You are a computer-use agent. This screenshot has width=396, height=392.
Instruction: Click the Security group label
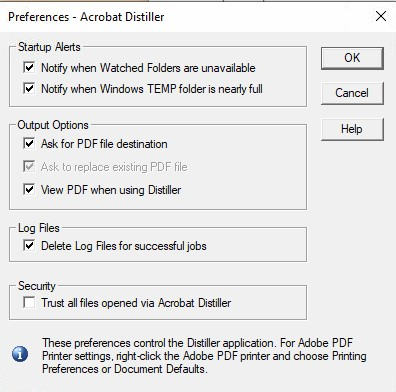coord(37,286)
